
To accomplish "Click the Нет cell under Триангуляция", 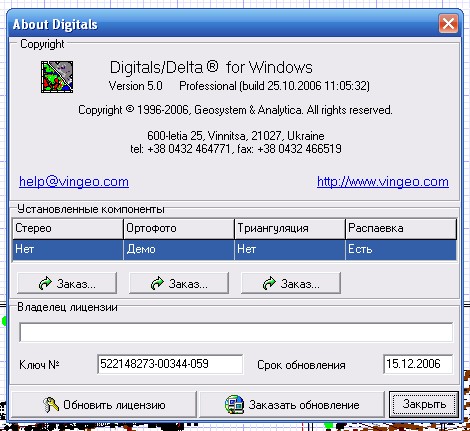I will click(x=290, y=250).
